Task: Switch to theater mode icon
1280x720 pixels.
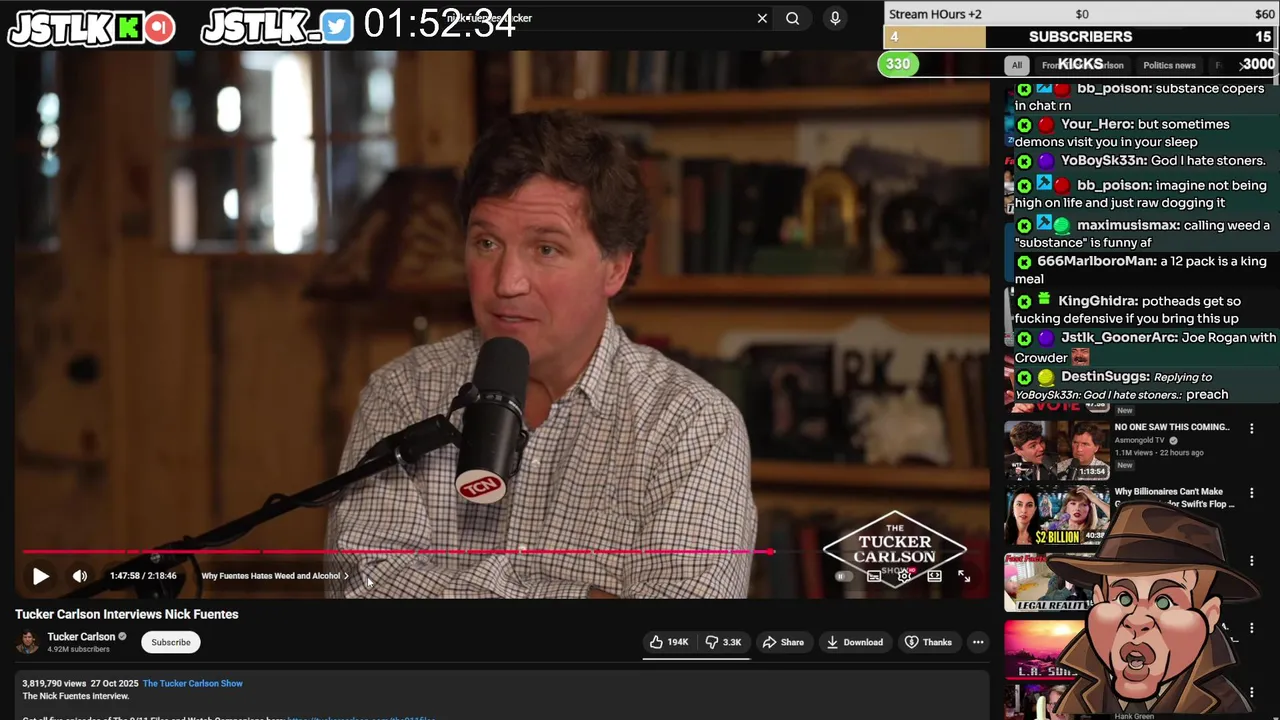Action: coord(934,576)
